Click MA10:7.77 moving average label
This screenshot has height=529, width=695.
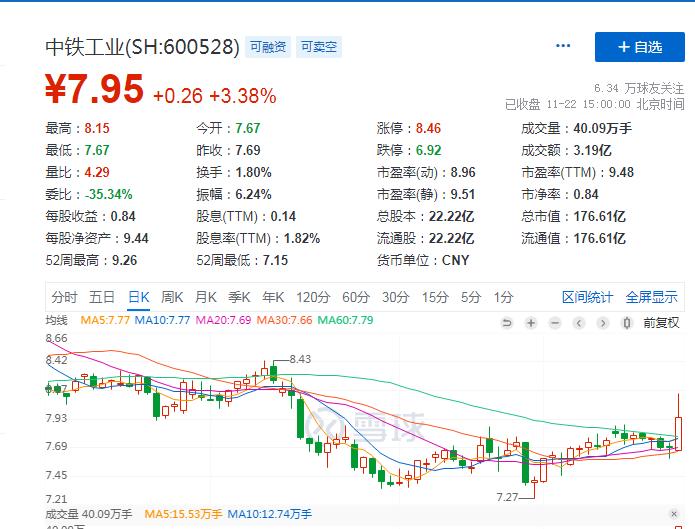[x=162, y=320]
